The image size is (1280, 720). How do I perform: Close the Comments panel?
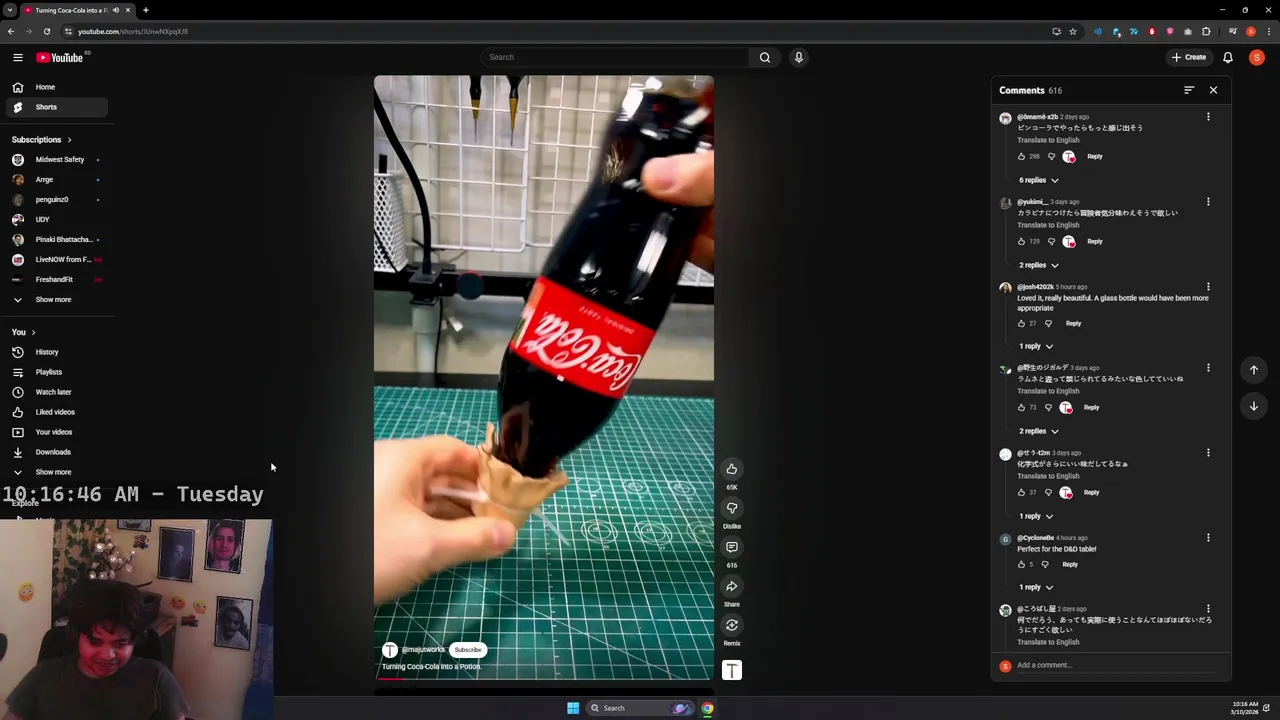point(1213,90)
